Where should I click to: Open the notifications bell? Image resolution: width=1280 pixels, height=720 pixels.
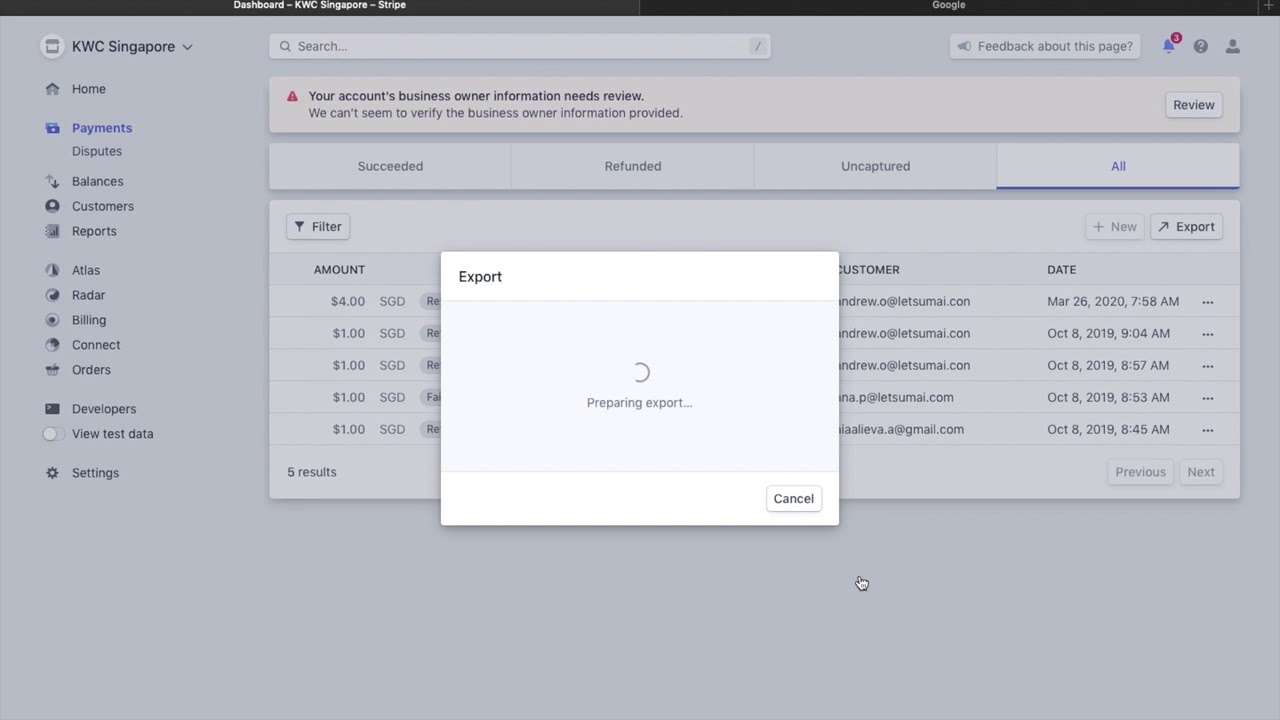click(1169, 46)
